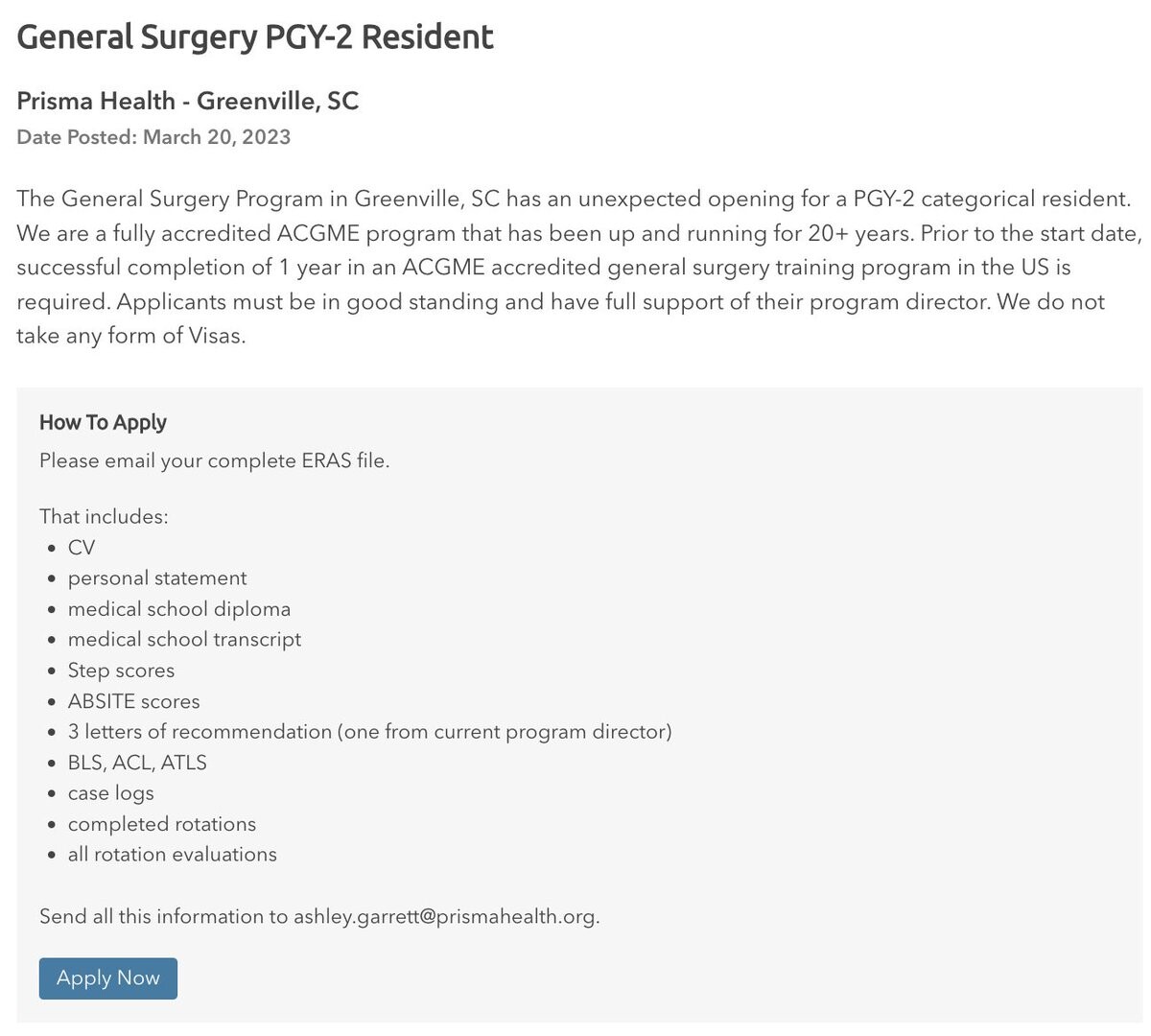The width and height of the screenshot is (1151, 1036).
Task: Click the 'Please email your complete ERAS file' text
Action: click(x=214, y=460)
